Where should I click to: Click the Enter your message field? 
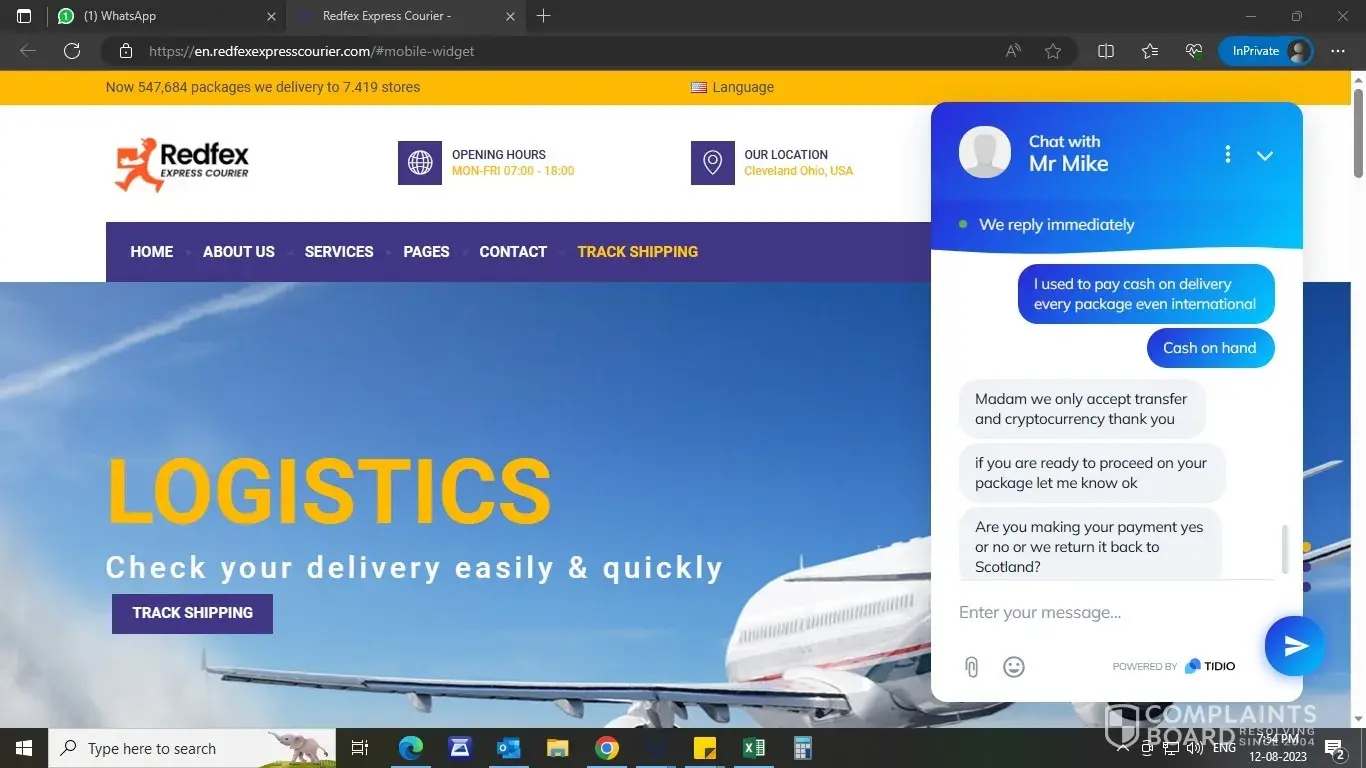1105,612
